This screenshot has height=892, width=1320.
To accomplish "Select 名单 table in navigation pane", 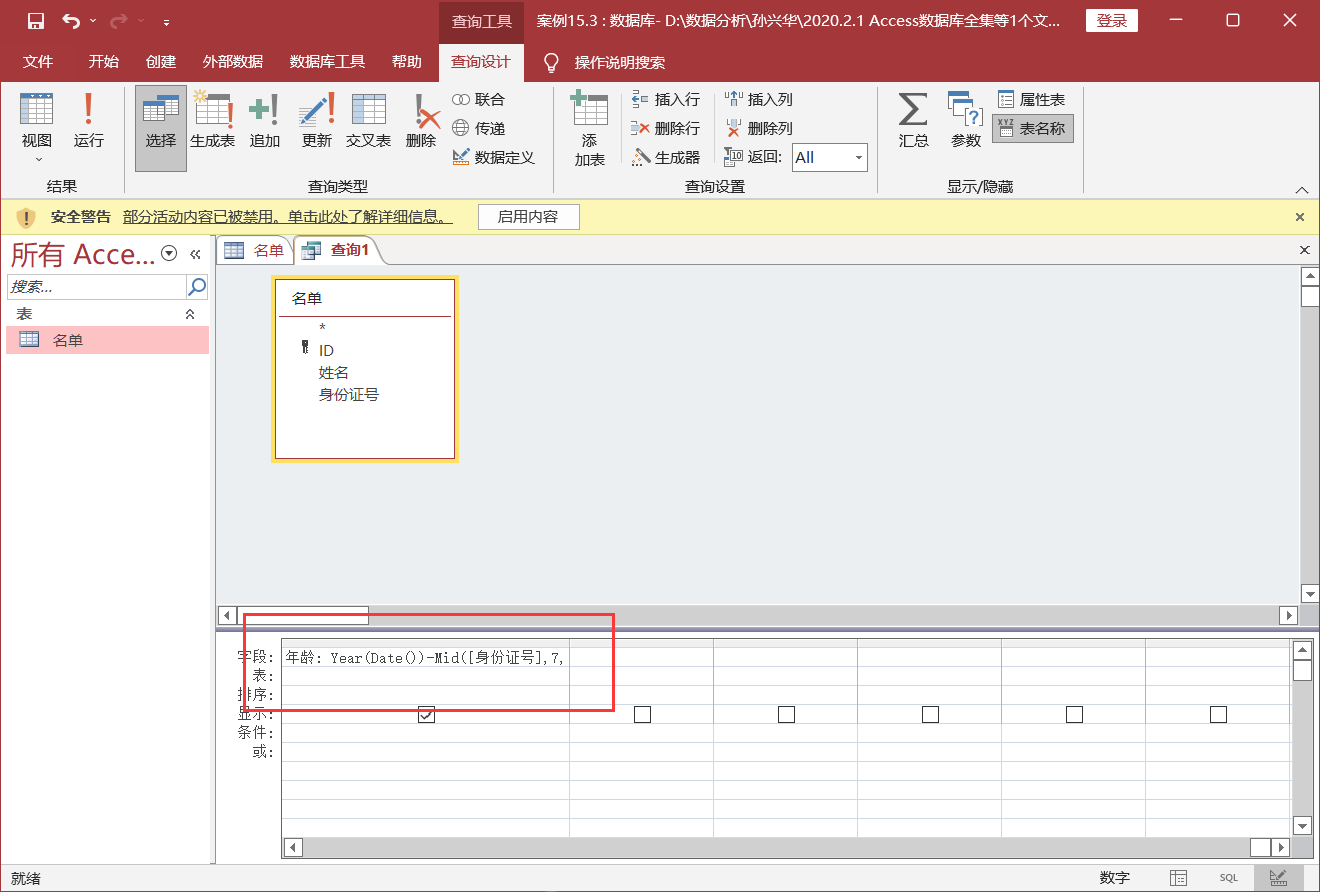I will coord(108,340).
